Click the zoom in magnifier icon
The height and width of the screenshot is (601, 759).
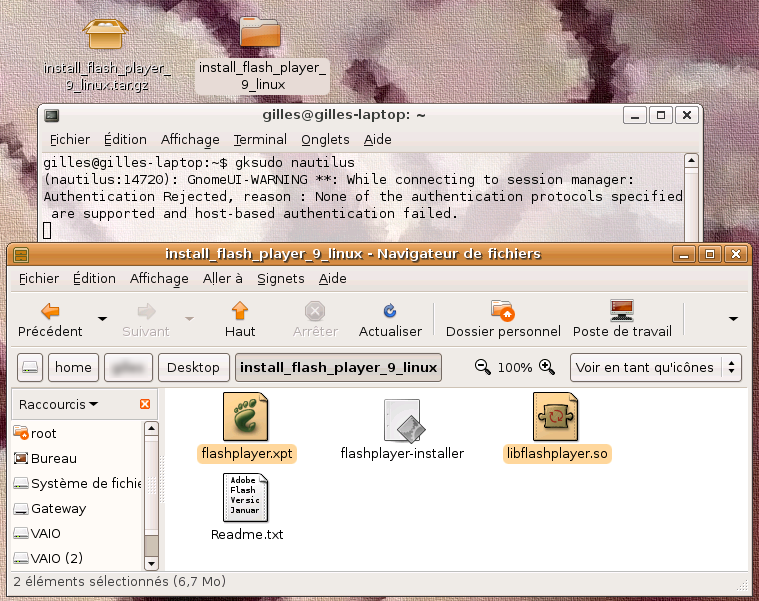coord(547,367)
